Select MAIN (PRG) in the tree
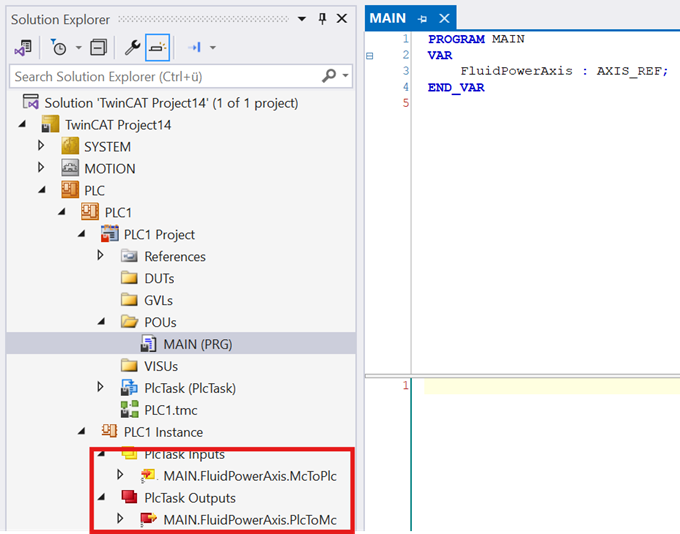The image size is (680, 534). pyautogui.click(x=198, y=344)
